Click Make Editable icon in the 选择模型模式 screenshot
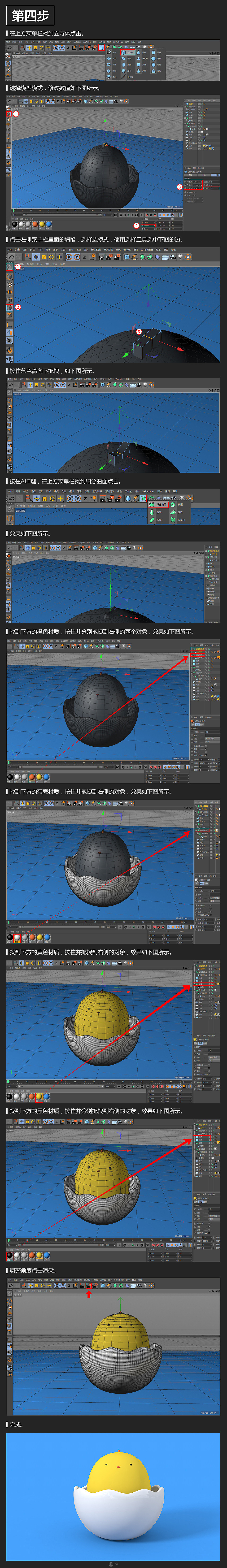Screen dimensions: 227x1568 (x=9, y=108)
